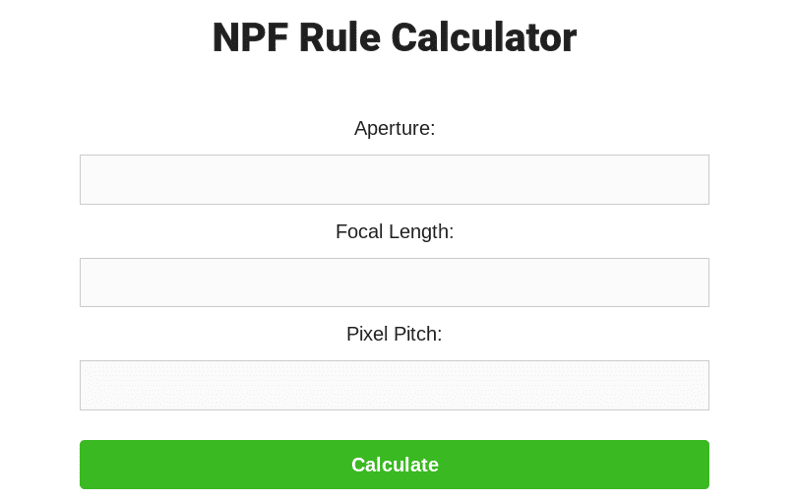Select the page title text
This screenshot has width=800, height=502.
[394, 38]
